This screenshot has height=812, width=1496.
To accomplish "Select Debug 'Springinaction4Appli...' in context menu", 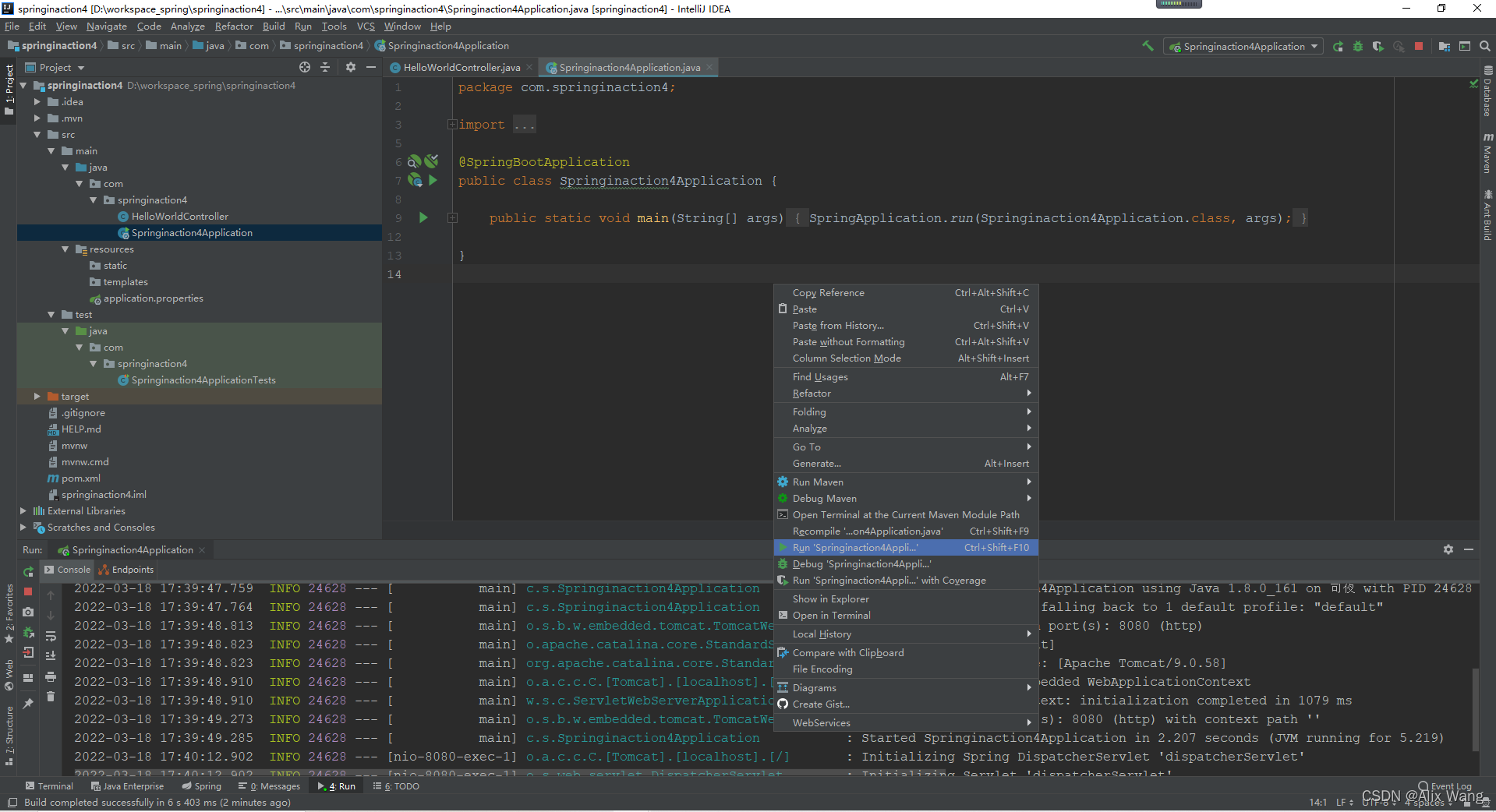I will (x=906, y=563).
